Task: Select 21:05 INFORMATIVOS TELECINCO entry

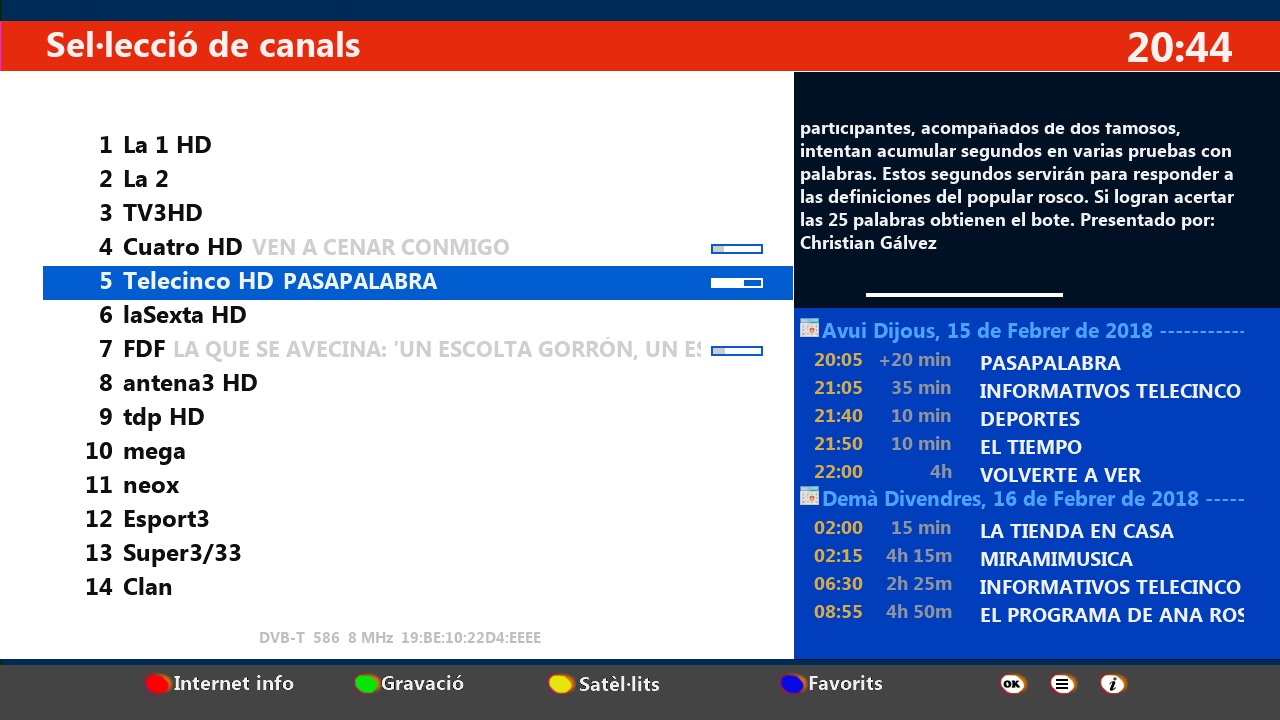Action: pyautogui.click(x=1022, y=390)
